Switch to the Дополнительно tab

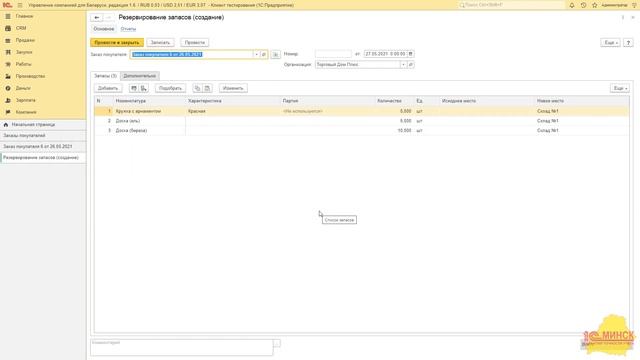[x=140, y=76]
